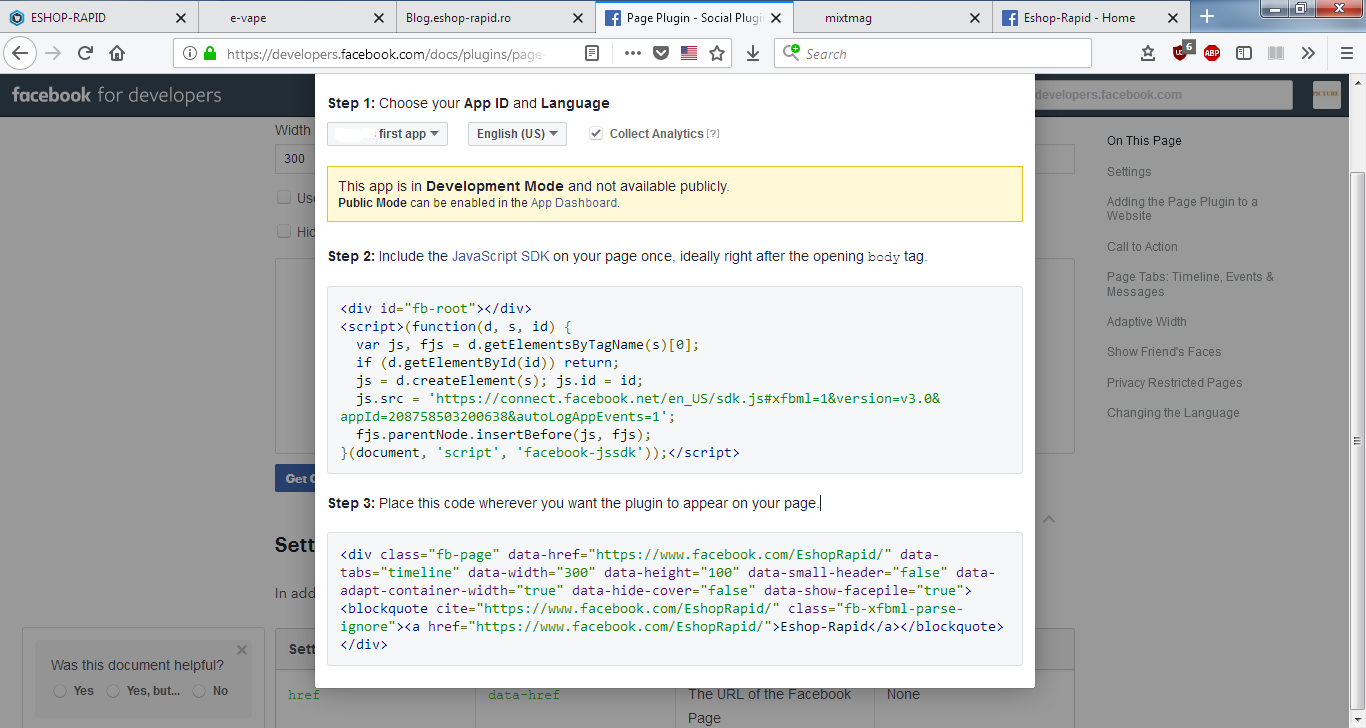Screen dimensions: 1366x728
Task: Click the Collect Analytics help [?] link
Action: coord(713,134)
